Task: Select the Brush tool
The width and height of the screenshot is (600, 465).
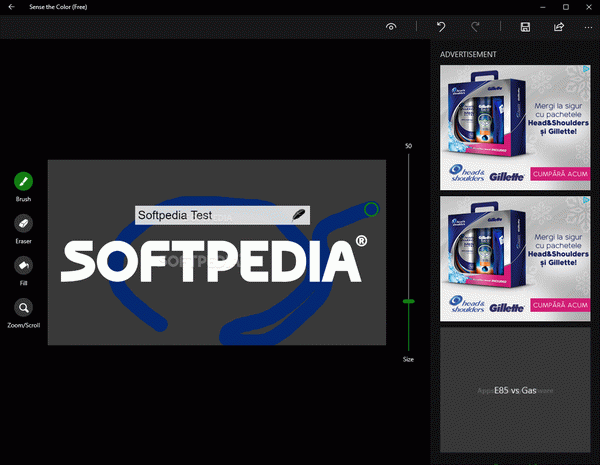Action: tap(23, 181)
